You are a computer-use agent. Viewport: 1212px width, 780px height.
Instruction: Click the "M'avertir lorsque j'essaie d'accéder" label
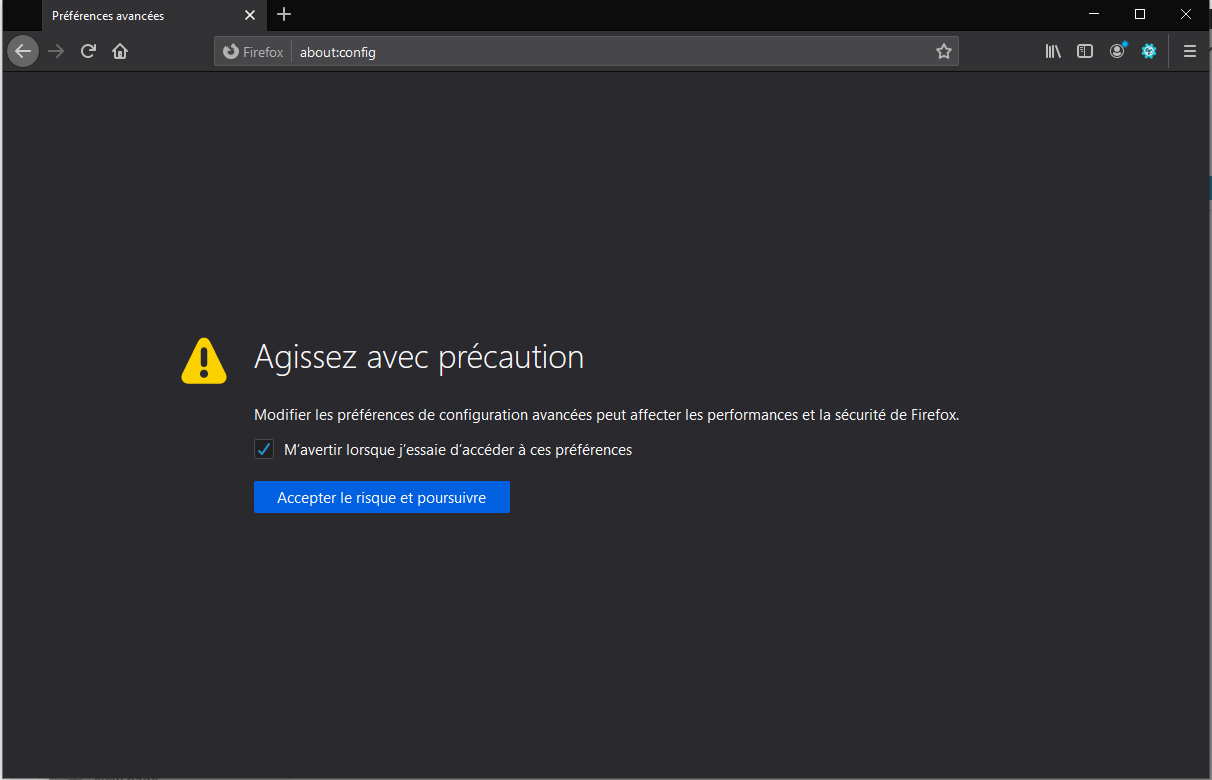[x=457, y=450]
